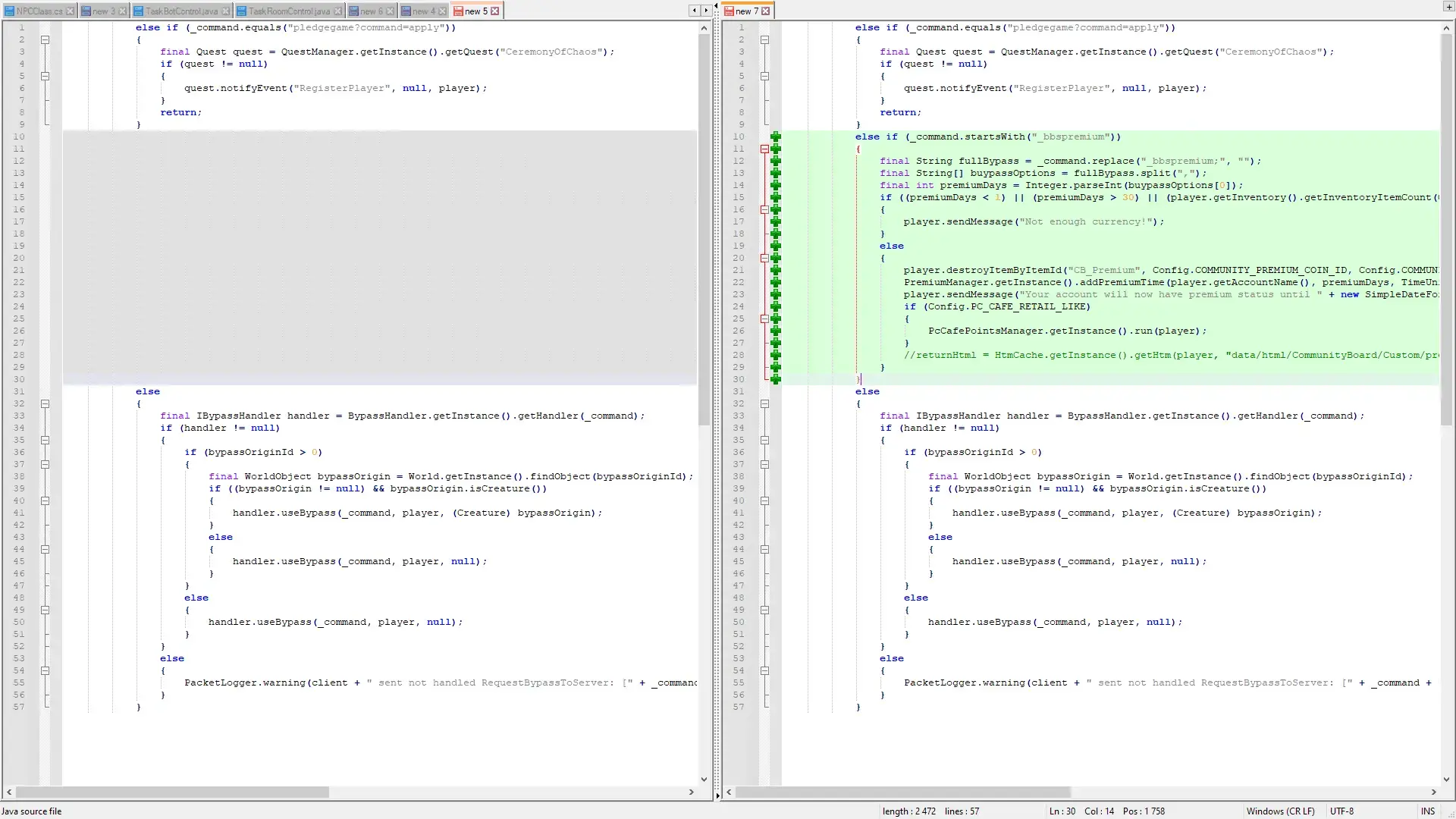Click the length : 2 472 status entry
Image resolution: width=1456 pixels, height=819 pixels.
[909, 811]
